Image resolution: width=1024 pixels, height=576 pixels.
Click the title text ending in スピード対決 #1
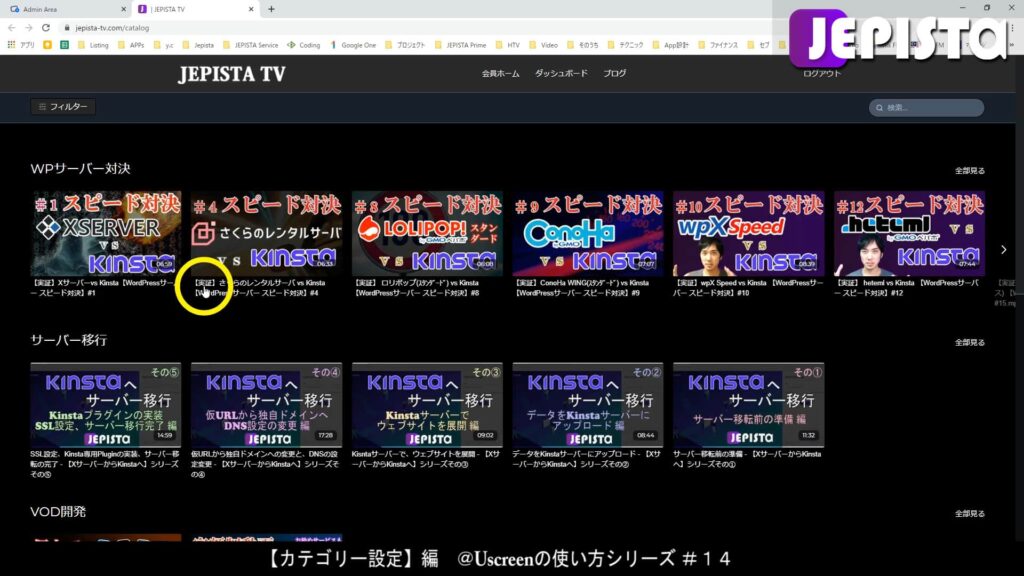(x=103, y=288)
